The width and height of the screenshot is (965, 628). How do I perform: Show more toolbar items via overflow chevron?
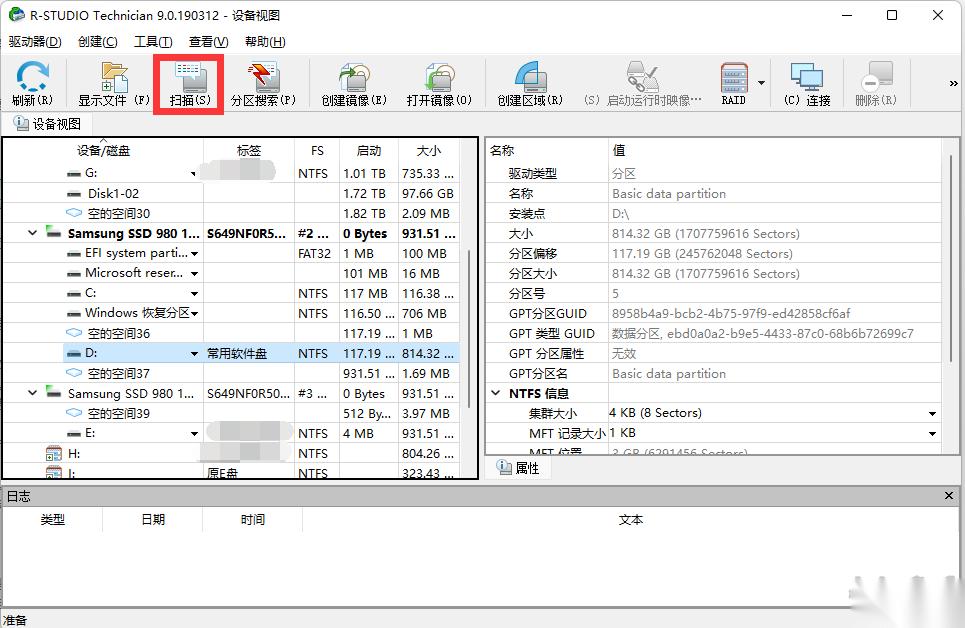(x=953, y=83)
